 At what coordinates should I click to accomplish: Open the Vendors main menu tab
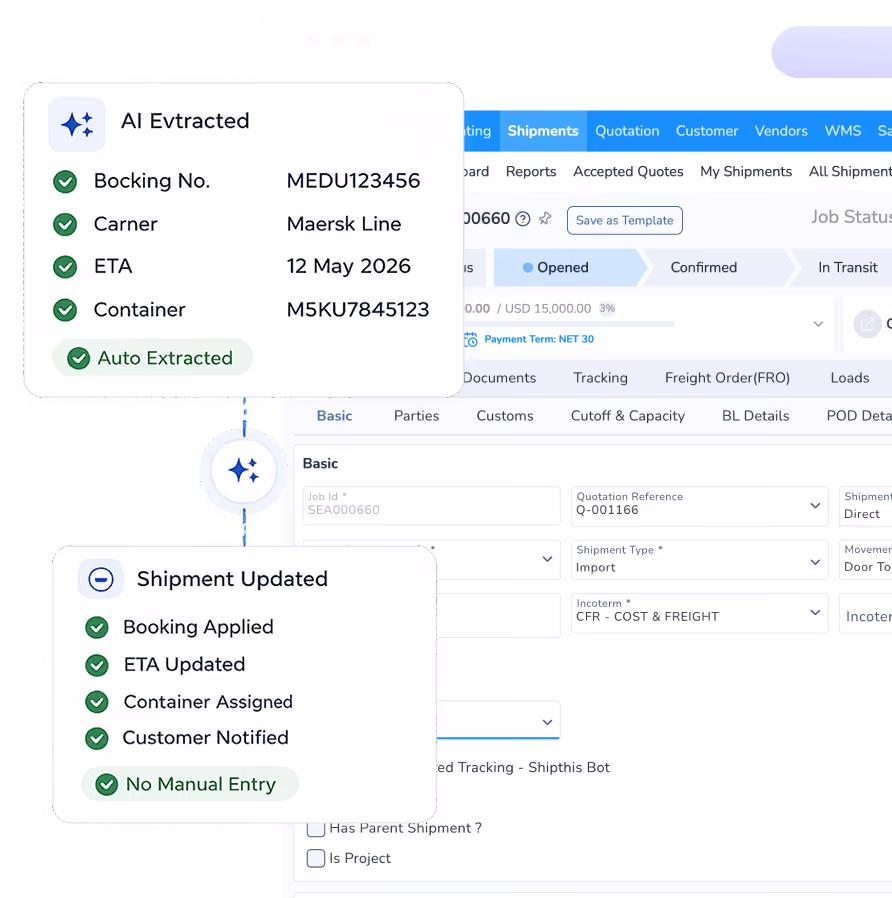click(x=781, y=131)
